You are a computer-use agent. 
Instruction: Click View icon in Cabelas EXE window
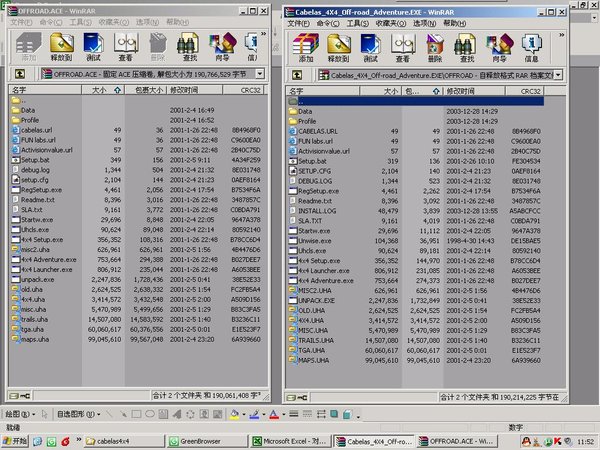[402, 47]
